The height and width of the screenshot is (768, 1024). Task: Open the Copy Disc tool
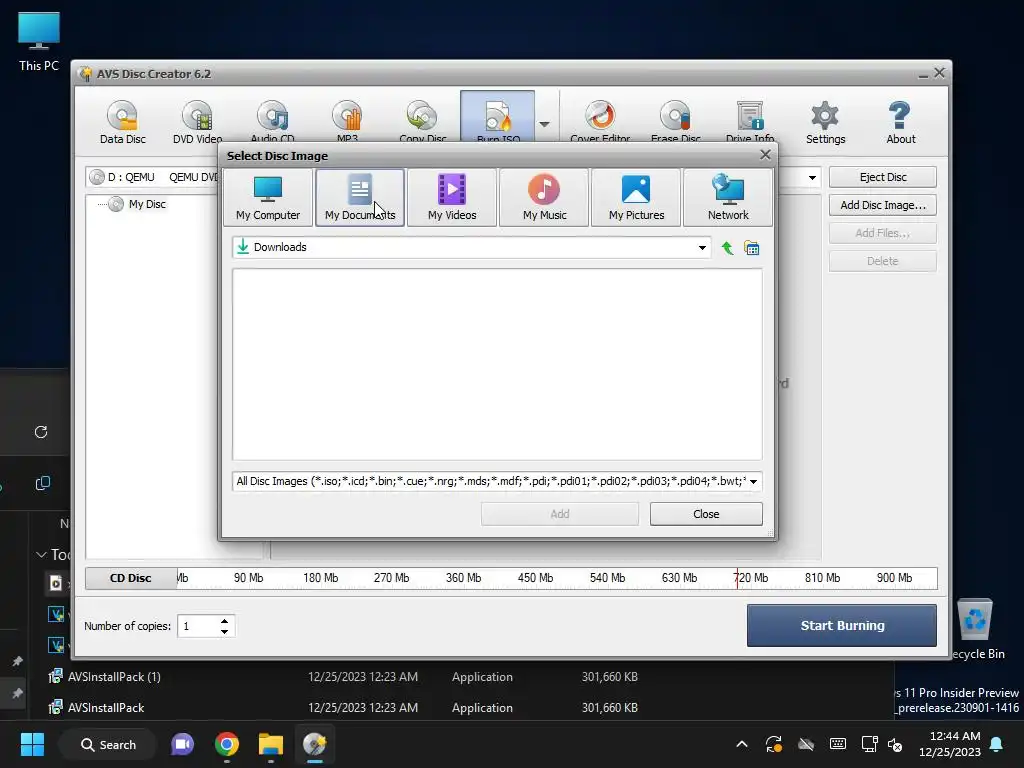click(423, 122)
